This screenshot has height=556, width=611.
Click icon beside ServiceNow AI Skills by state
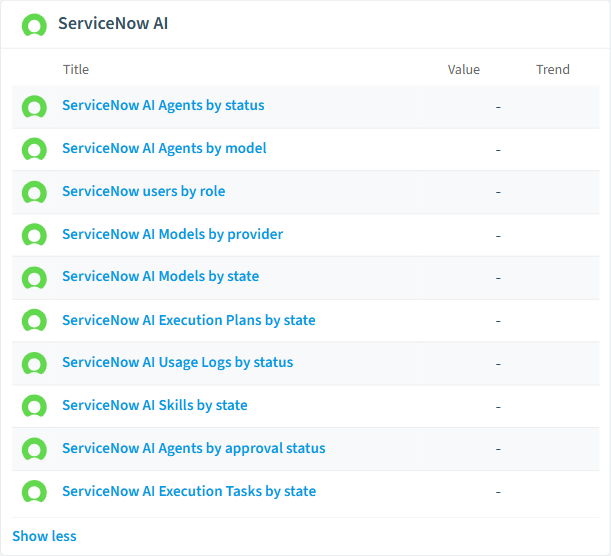(x=34, y=406)
